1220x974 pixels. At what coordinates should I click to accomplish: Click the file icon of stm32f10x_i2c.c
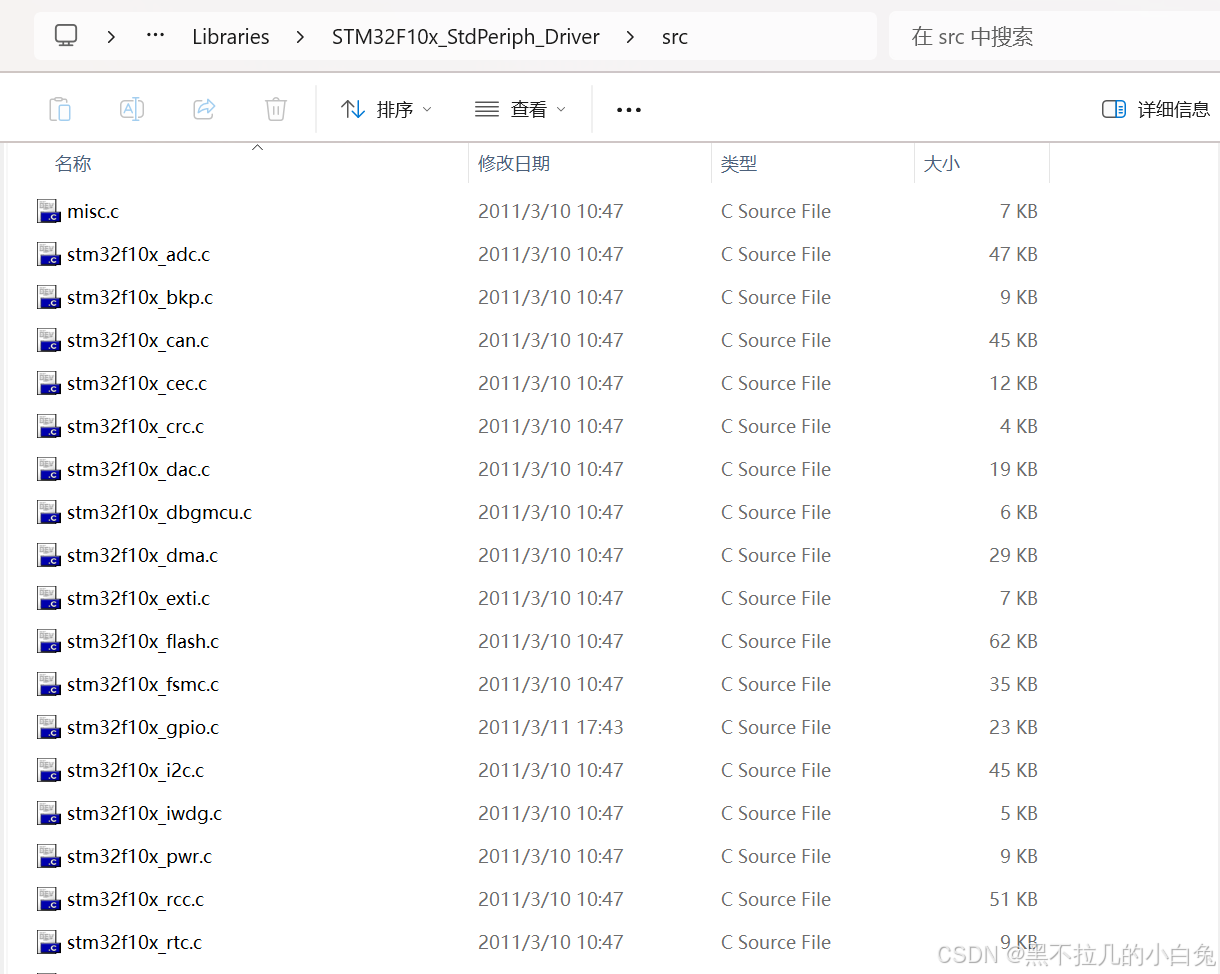click(49, 770)
